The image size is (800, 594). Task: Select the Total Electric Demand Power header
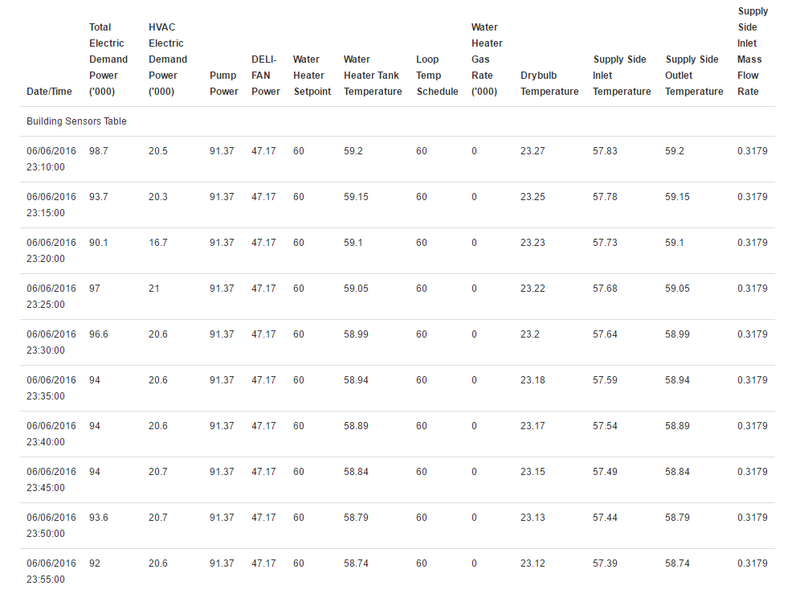point(108,59)
